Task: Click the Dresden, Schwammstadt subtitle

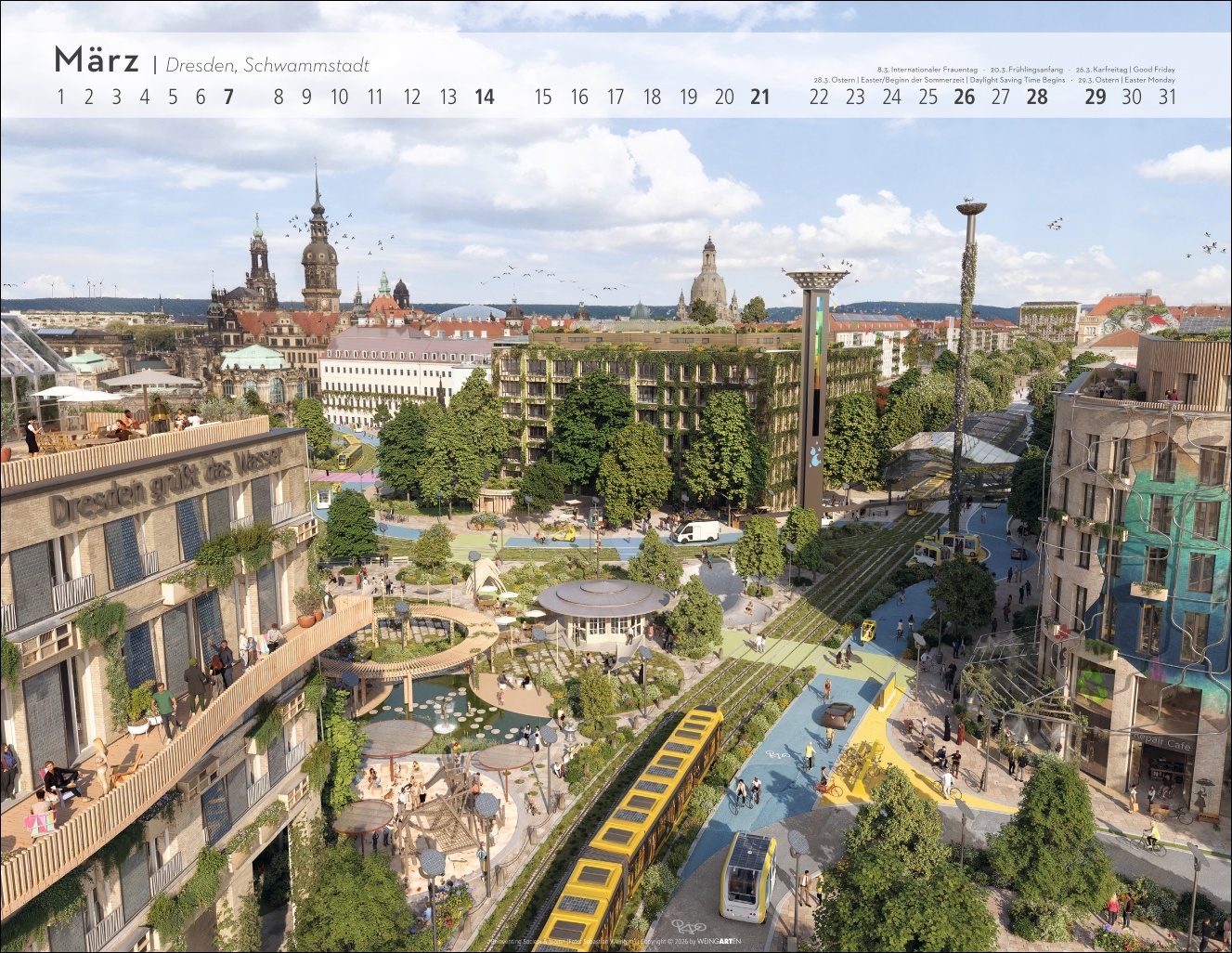Action: pyautogui.click(x=267, y=65)
